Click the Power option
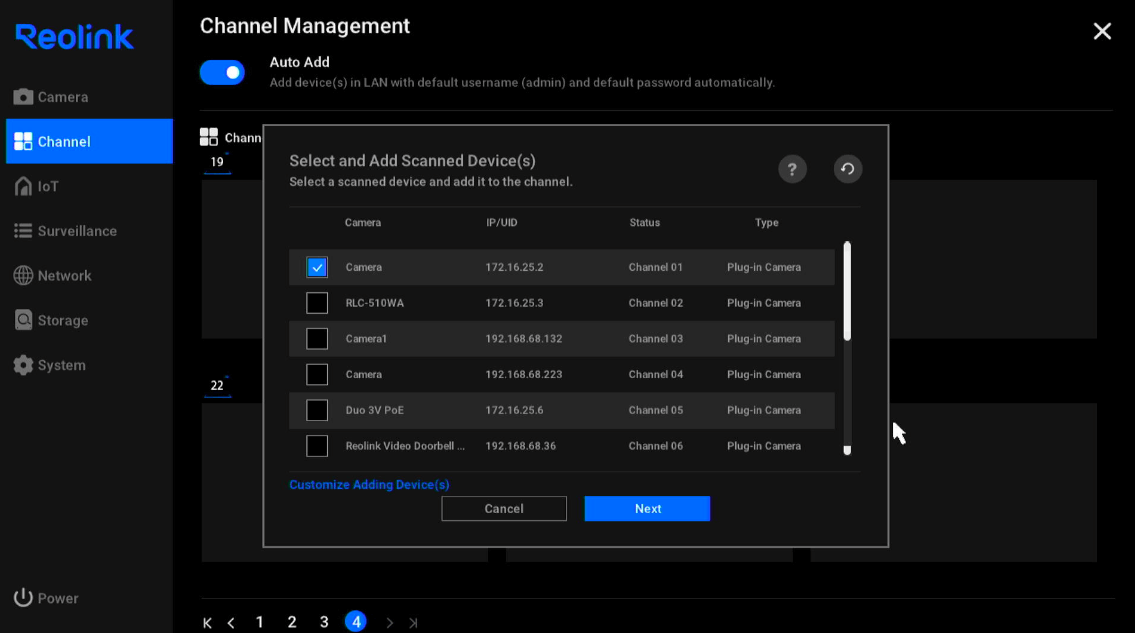This screenshot has width=1135, height=633. click(46, 598)
